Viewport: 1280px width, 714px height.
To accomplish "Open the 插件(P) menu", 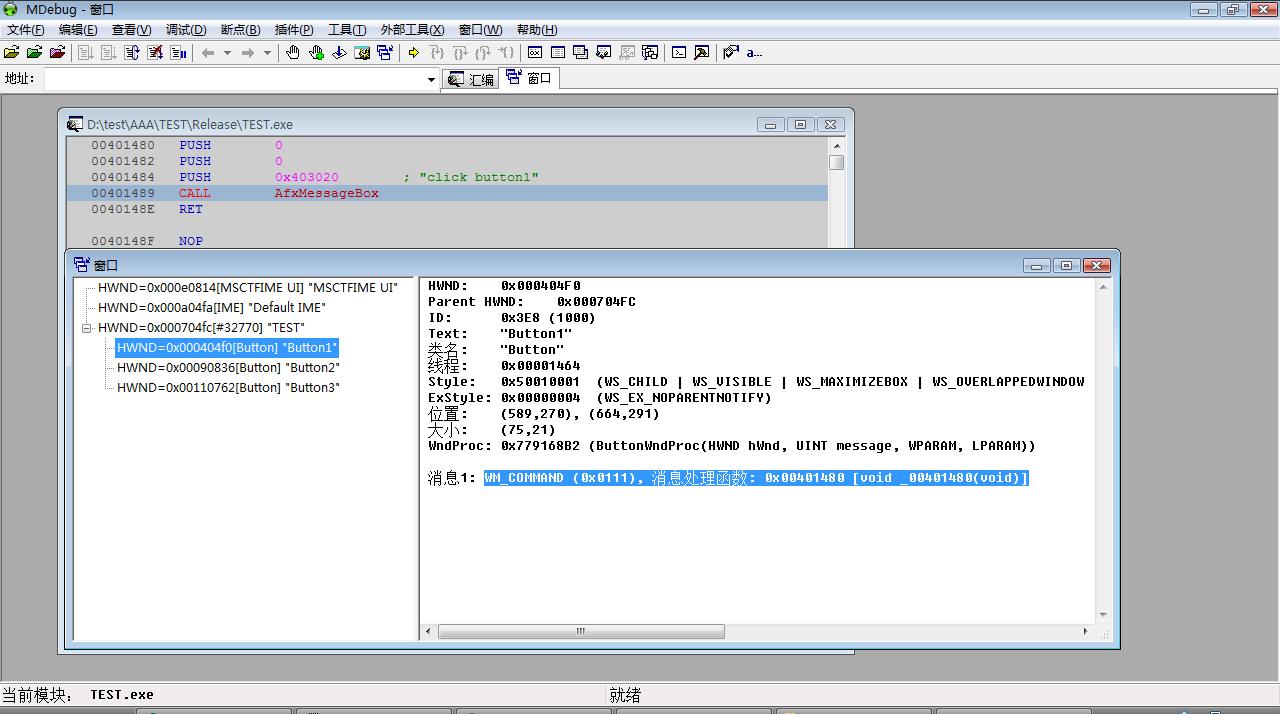I will [293, 30].
